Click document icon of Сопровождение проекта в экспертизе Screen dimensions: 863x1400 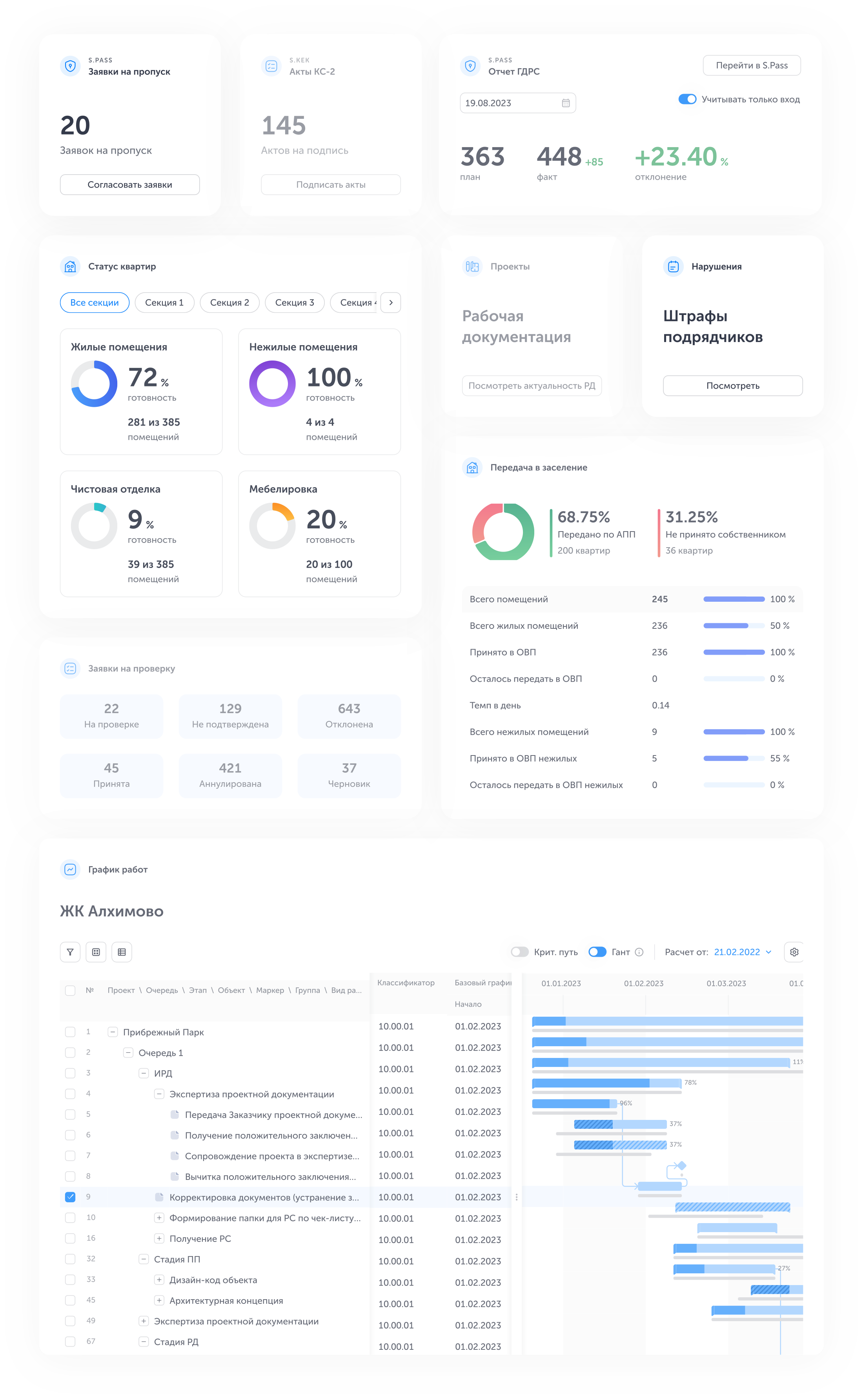175,1156
